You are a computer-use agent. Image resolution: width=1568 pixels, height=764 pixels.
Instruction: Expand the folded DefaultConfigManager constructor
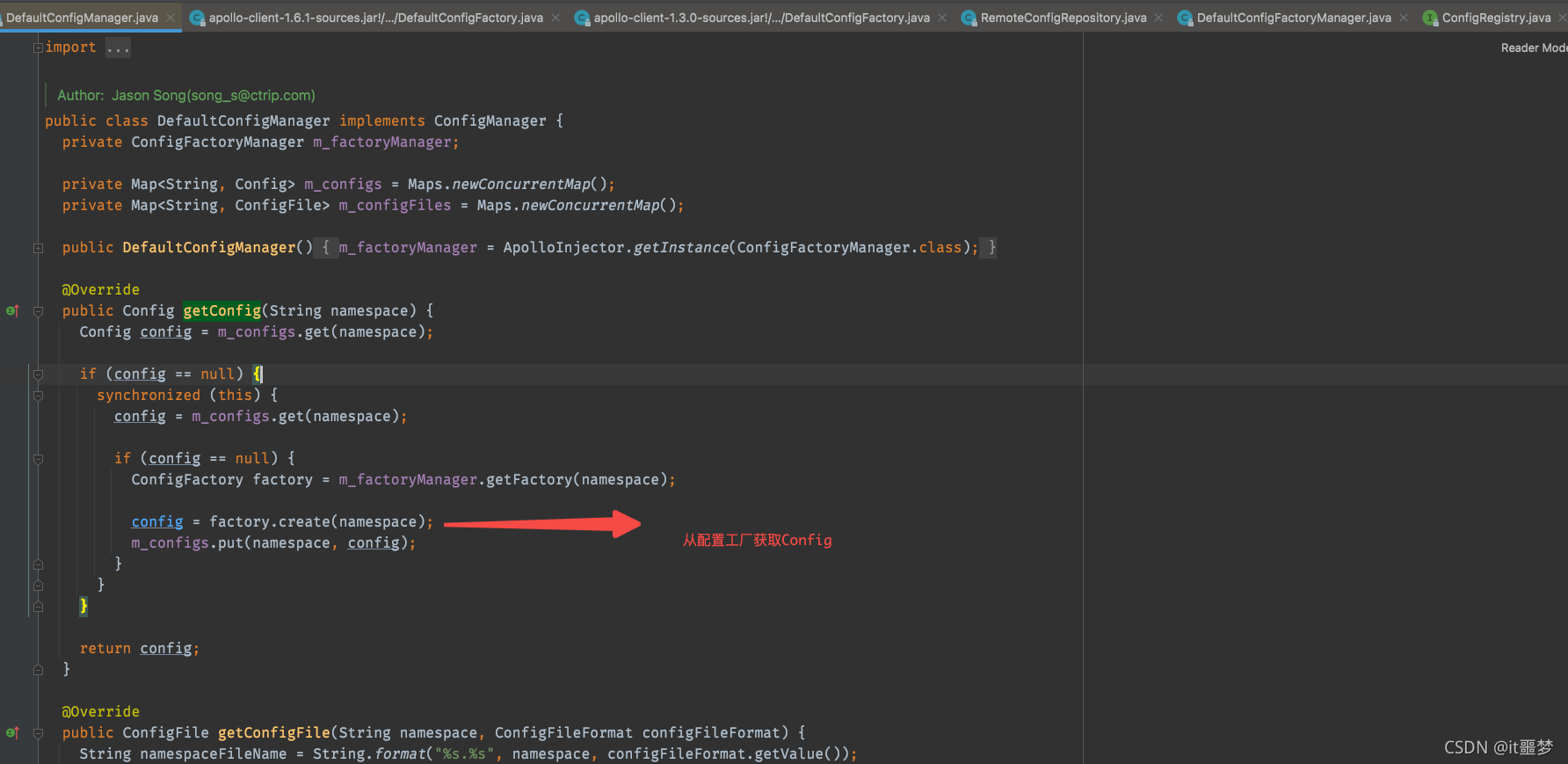click(x=38, y=248)
